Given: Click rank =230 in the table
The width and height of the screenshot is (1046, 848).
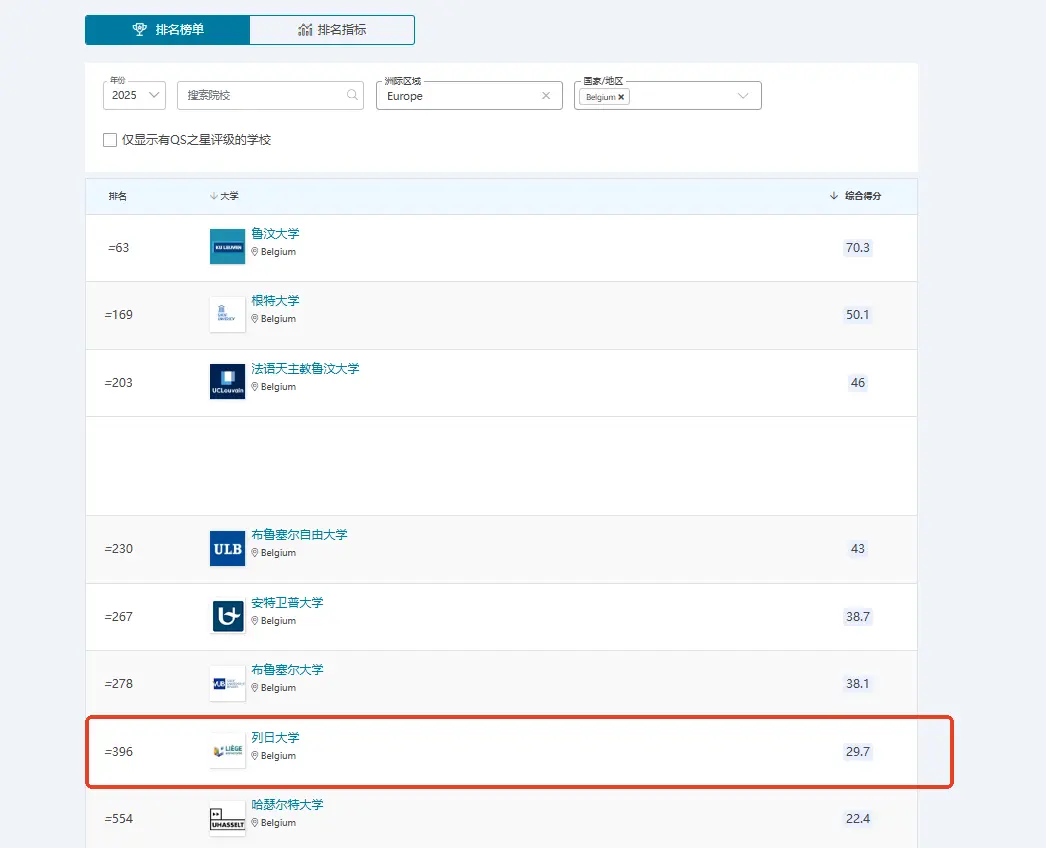Looking at the screenshot, I should pos(118,549).
